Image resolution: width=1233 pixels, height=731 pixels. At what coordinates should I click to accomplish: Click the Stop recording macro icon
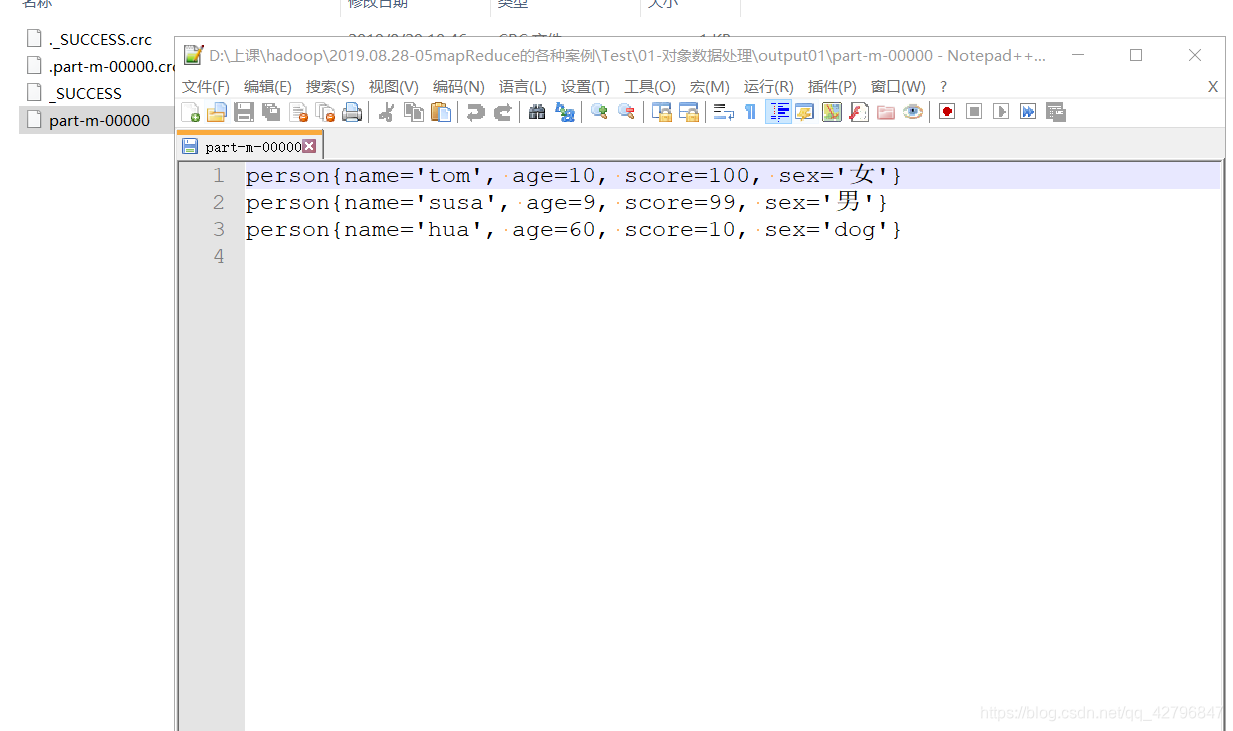pyautogui.click(x=973, y=112)
